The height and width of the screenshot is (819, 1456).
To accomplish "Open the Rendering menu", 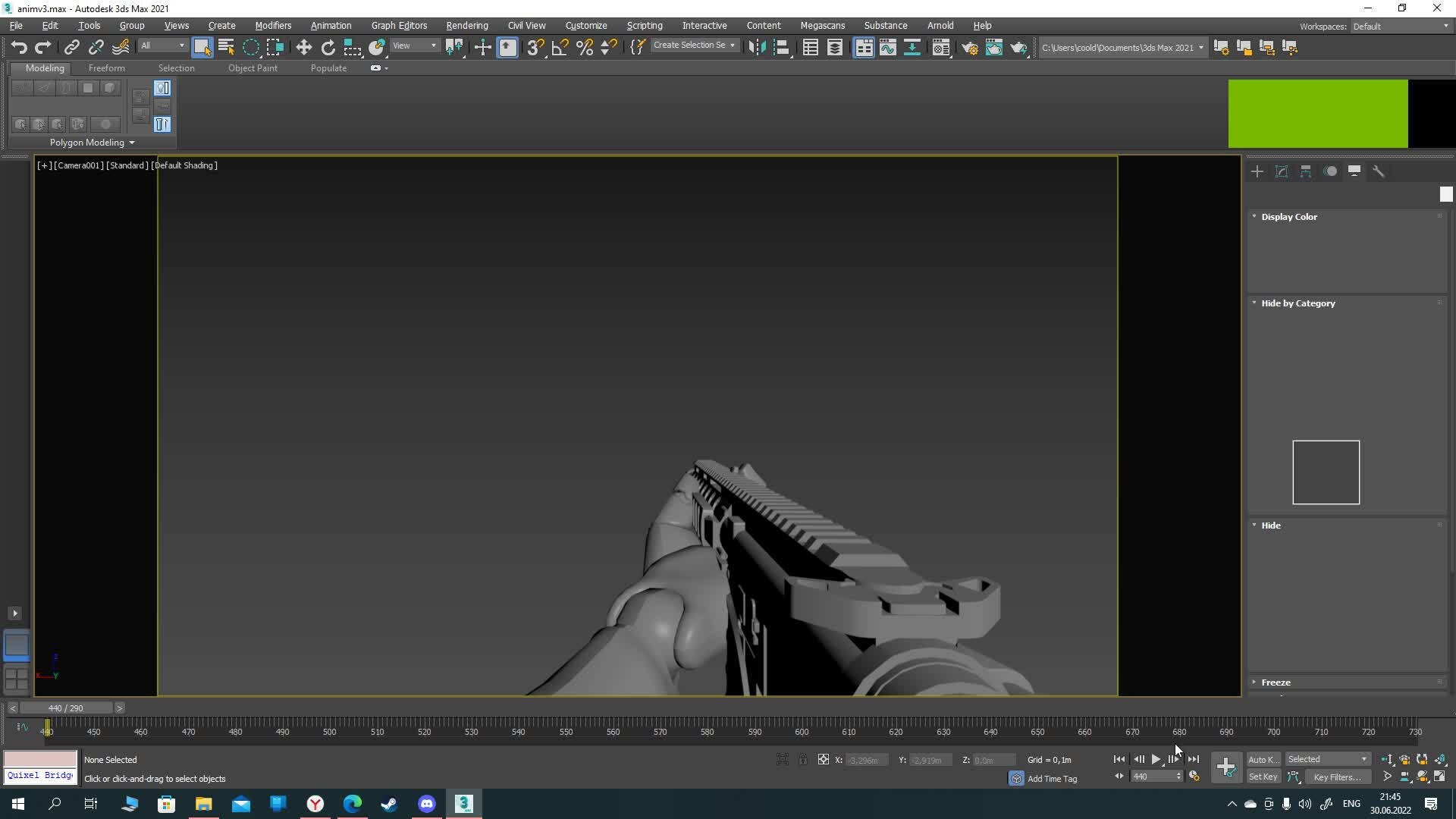I will click(466, 26).
